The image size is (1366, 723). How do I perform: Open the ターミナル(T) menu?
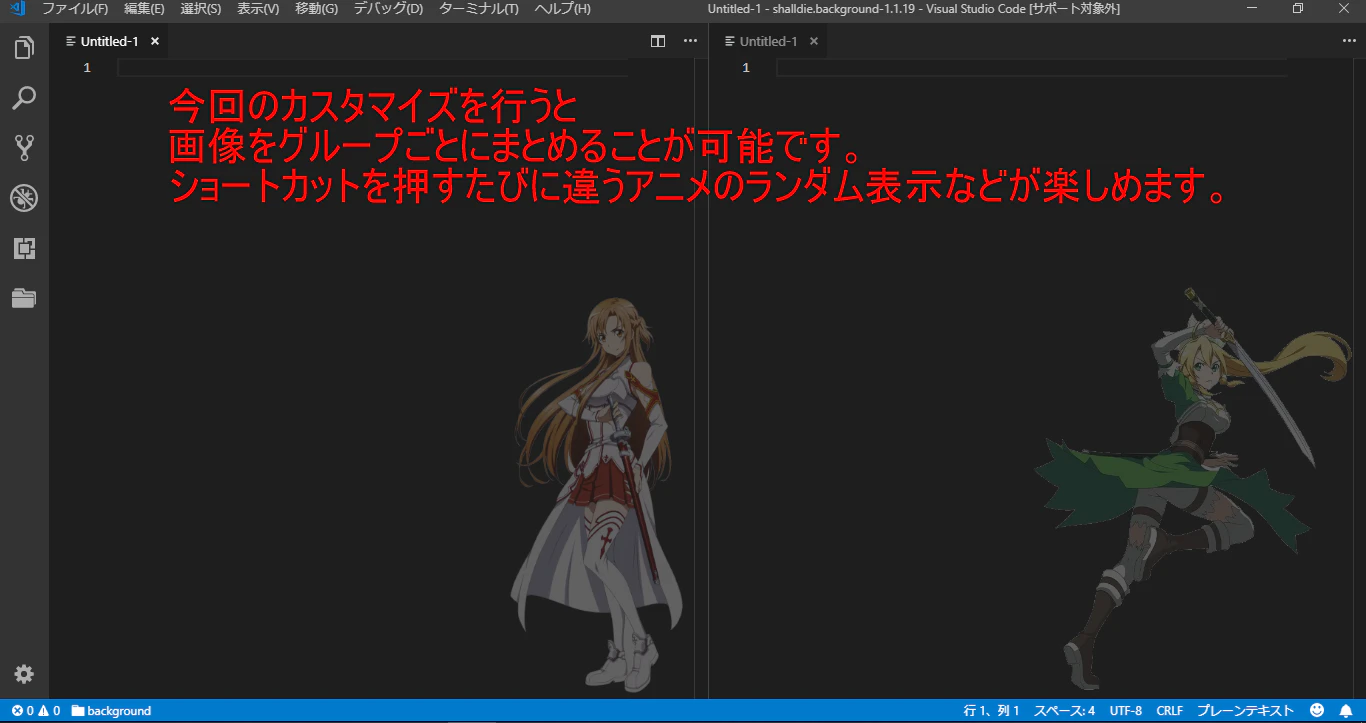point(478,9)
